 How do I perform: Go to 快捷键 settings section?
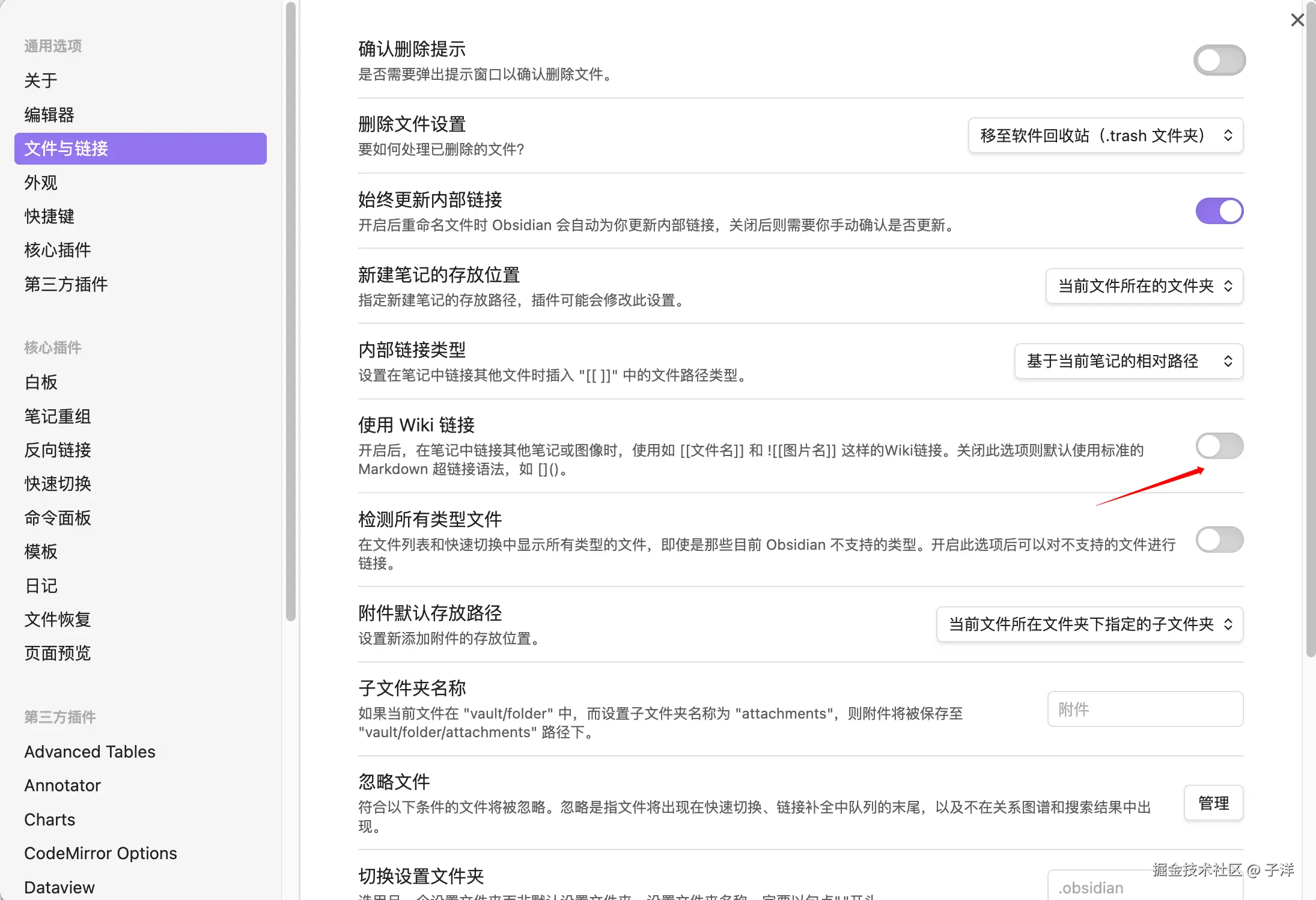pos(49,216)
